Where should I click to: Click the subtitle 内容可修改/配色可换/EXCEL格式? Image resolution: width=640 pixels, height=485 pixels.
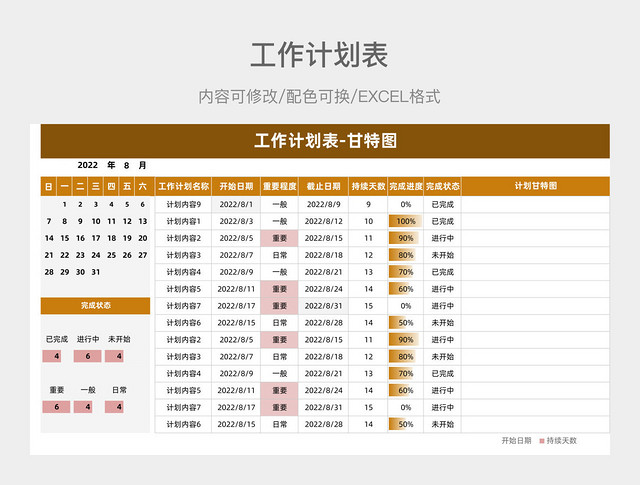click(319, 97)
